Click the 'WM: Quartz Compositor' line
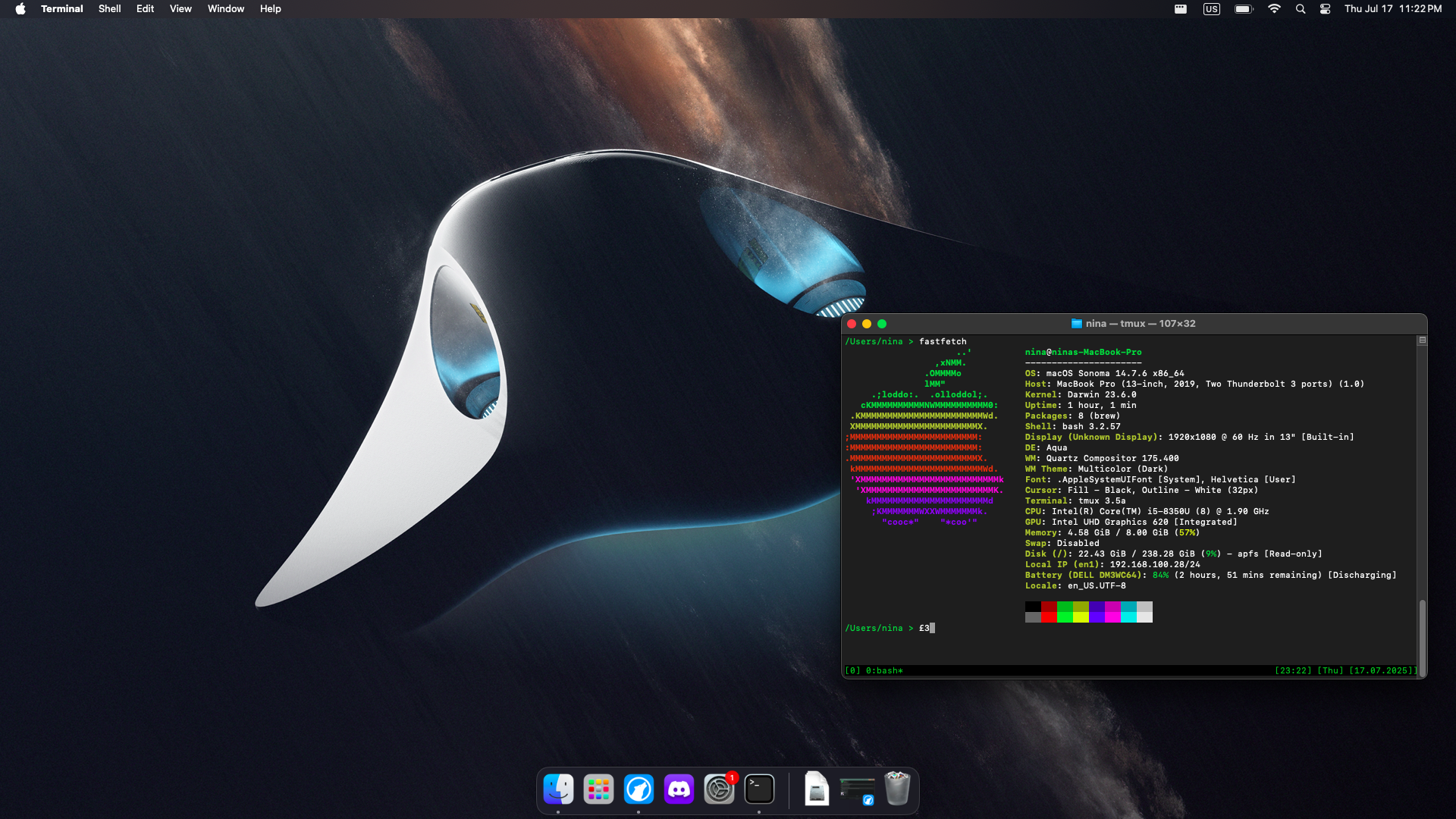 point(1102,459)
